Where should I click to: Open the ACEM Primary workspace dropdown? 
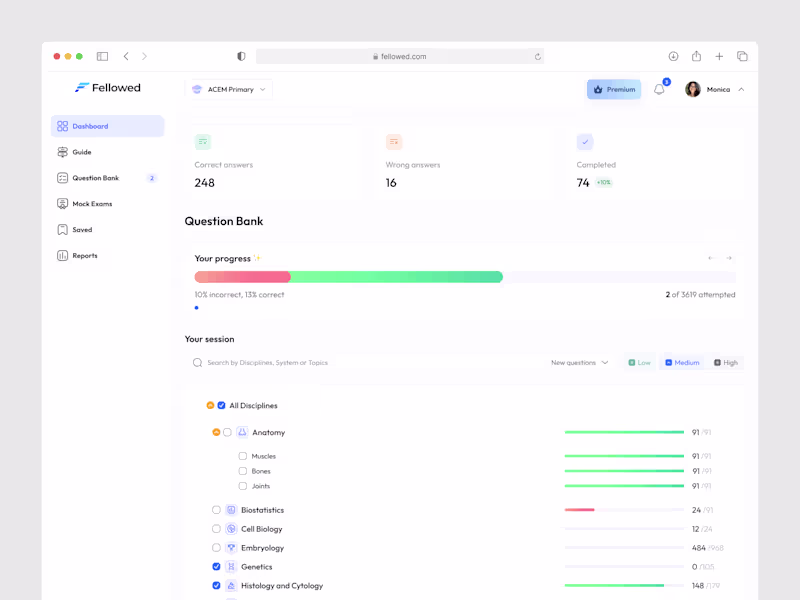pyautogui.click(x=227, y=89)
